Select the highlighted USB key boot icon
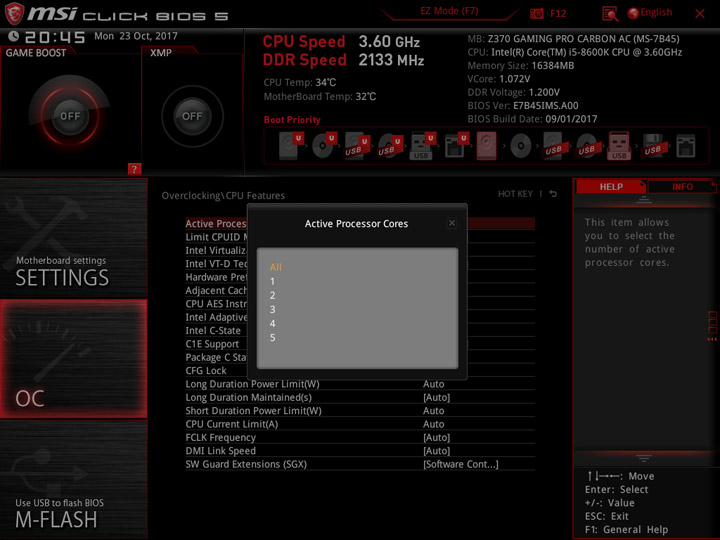Image resolution: width=720 pixels, height=540 pixels. (x=619, y=146)
